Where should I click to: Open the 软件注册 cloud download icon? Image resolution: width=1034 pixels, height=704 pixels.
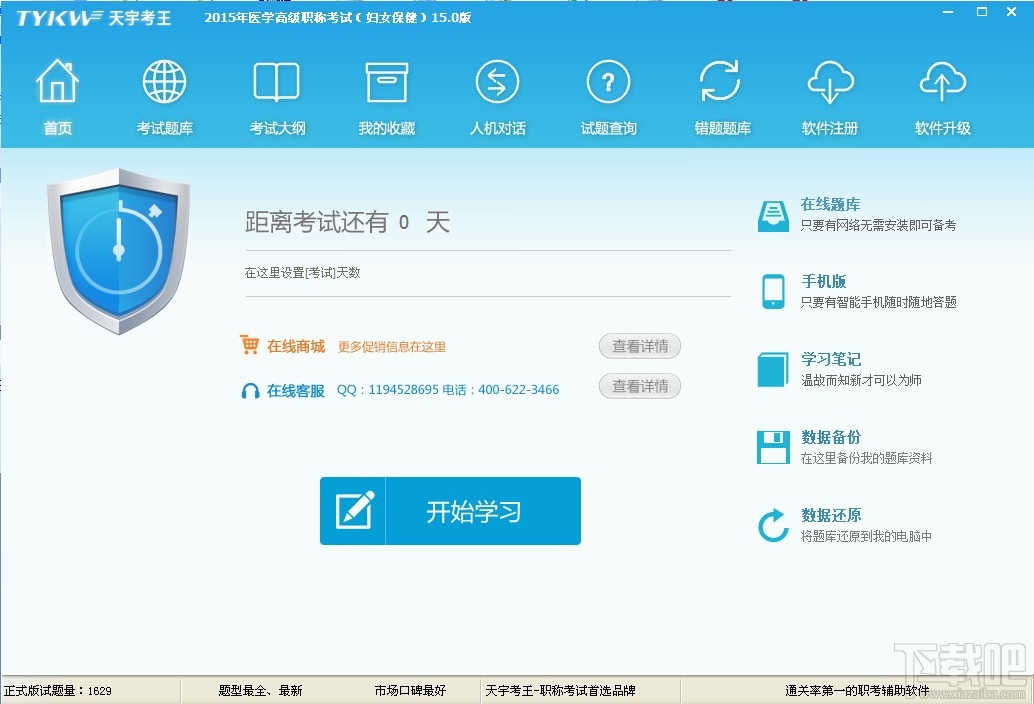click(830, 82)
